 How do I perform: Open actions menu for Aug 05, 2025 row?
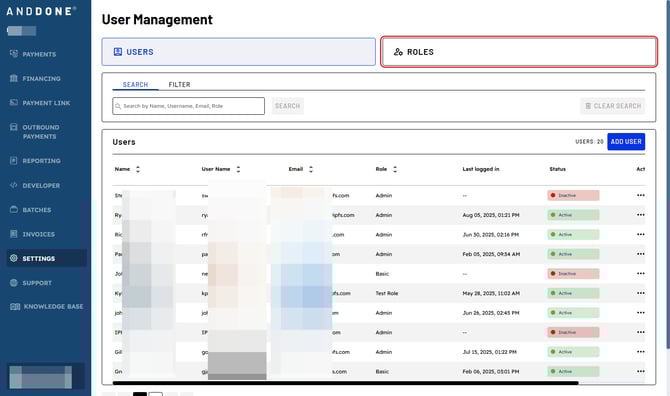641,215
